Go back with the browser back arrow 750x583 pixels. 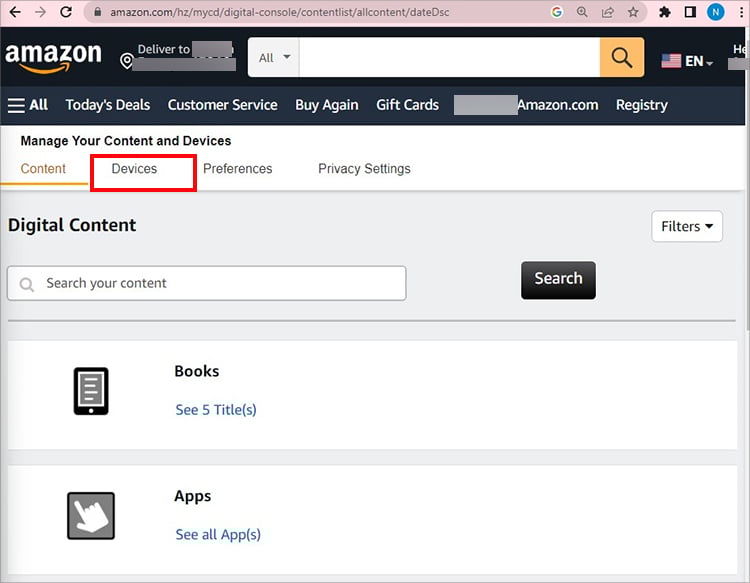[15, 12]
